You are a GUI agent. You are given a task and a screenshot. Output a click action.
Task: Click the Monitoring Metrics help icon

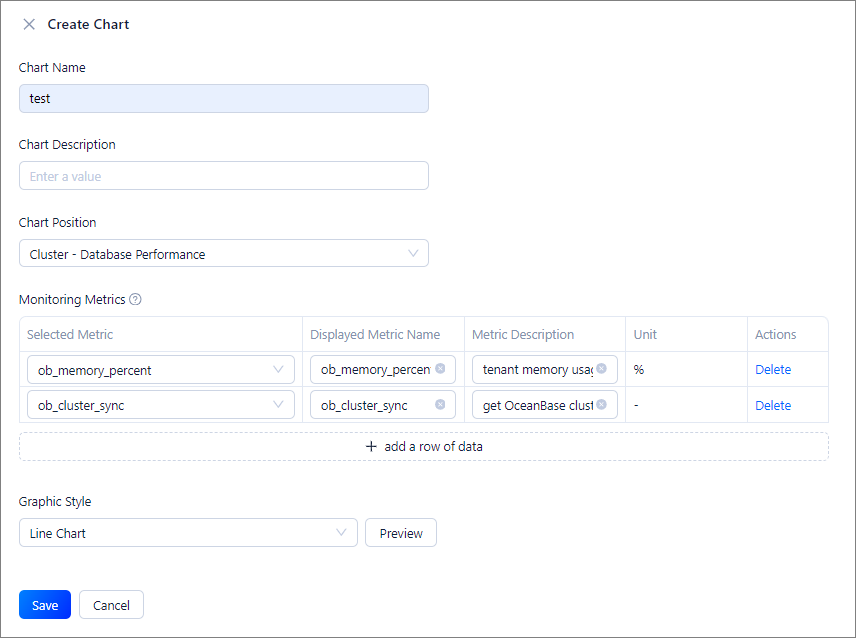click(136, 299)
